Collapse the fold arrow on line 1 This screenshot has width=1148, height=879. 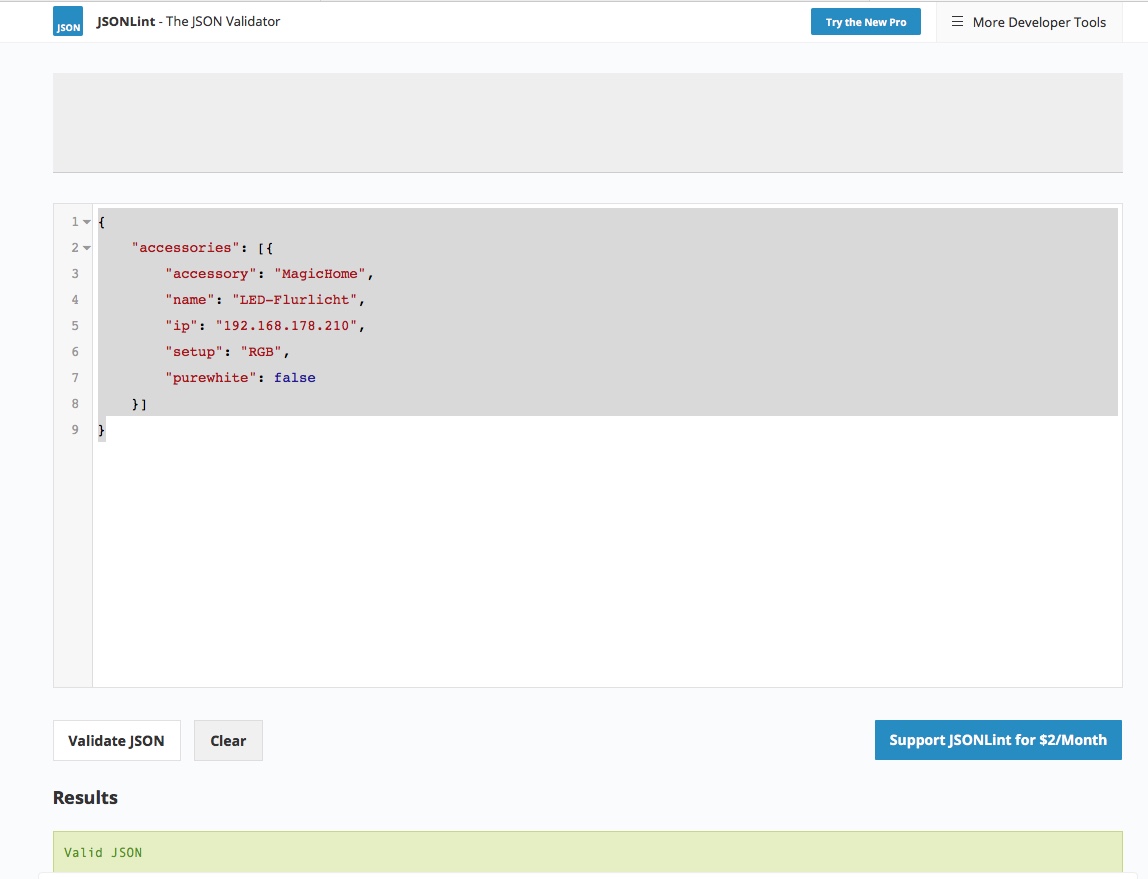(x=87, y=222)
